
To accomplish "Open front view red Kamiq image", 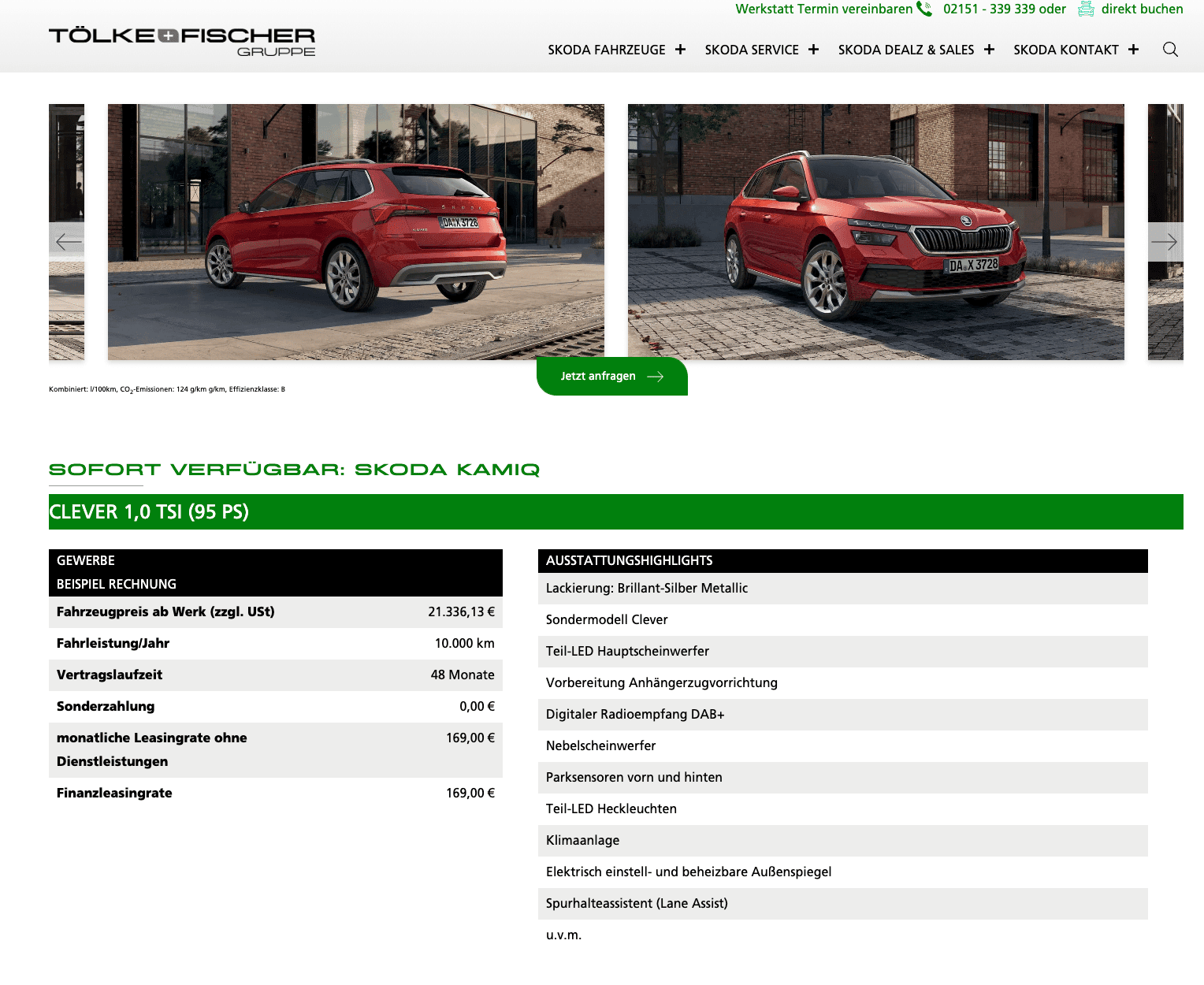I will [876, 232].
